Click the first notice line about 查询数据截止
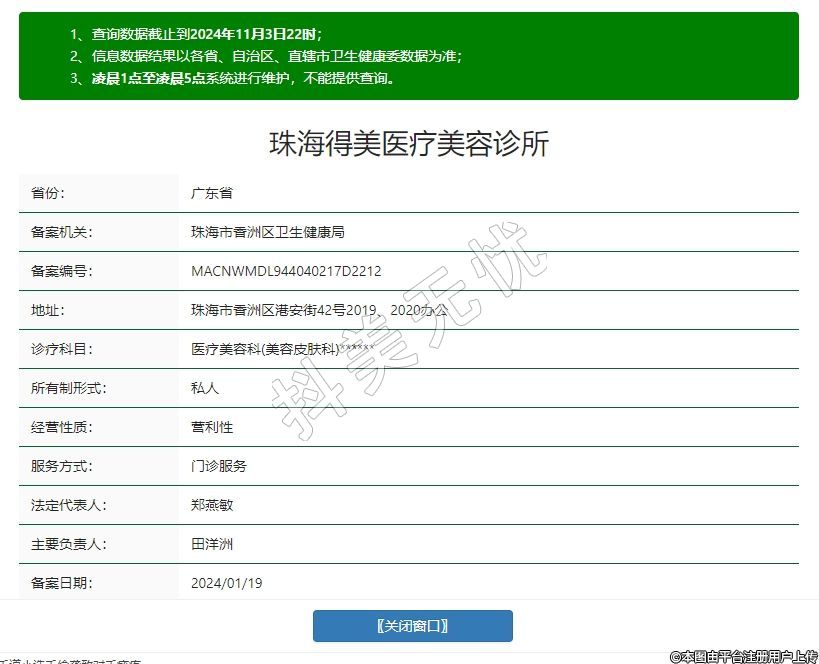The height and width of the screenshot is (664, 819). [196, 34]
